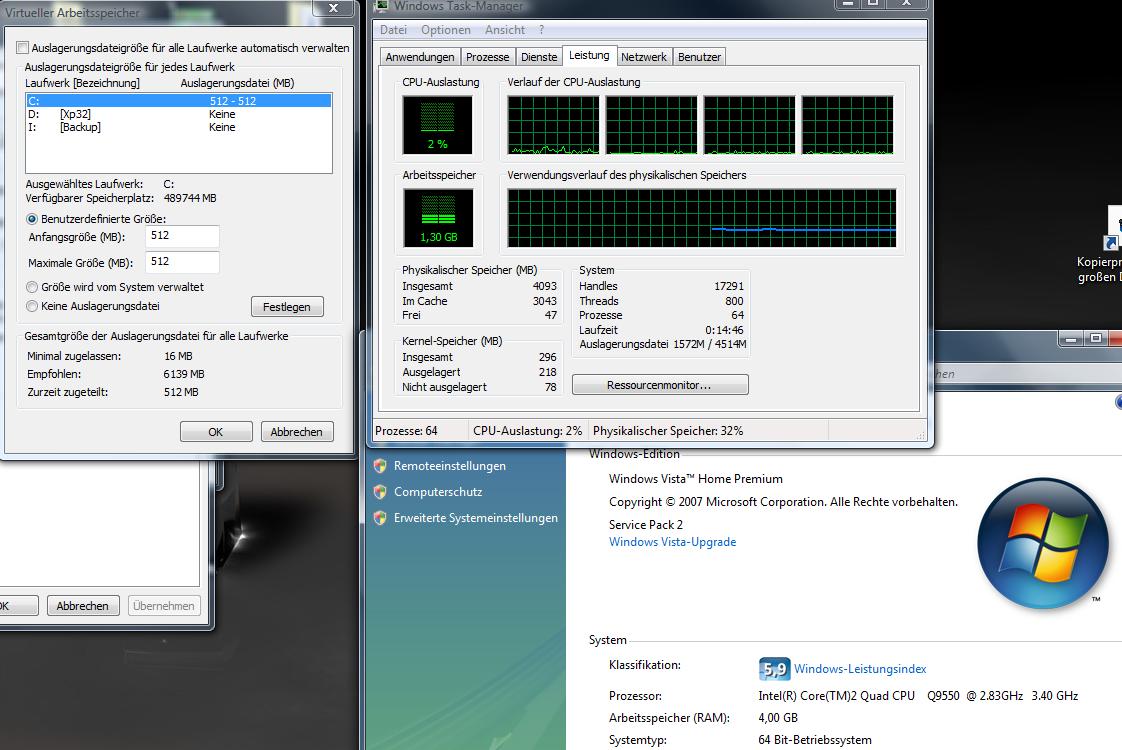Click Prozesse: 64 in status bar
Viewport: 1122px width, 750px height.
pyautogui.click(x=406, y=431)
